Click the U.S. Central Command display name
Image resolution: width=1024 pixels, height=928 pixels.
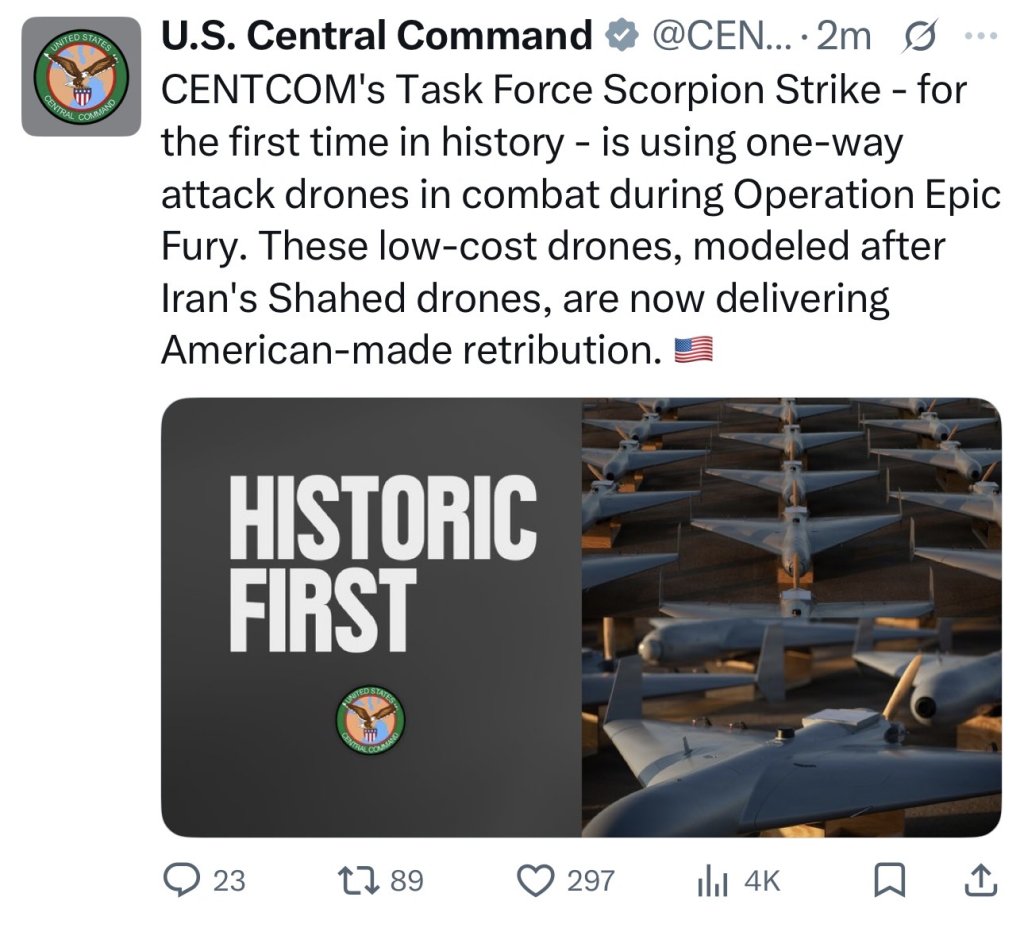click(x=376, y=35)
